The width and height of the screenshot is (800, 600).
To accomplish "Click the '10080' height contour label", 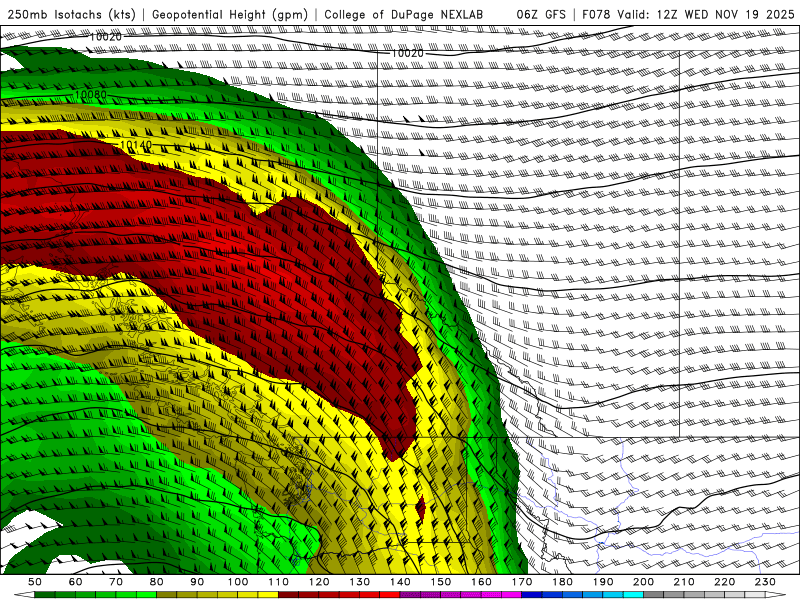I will 91,94.
